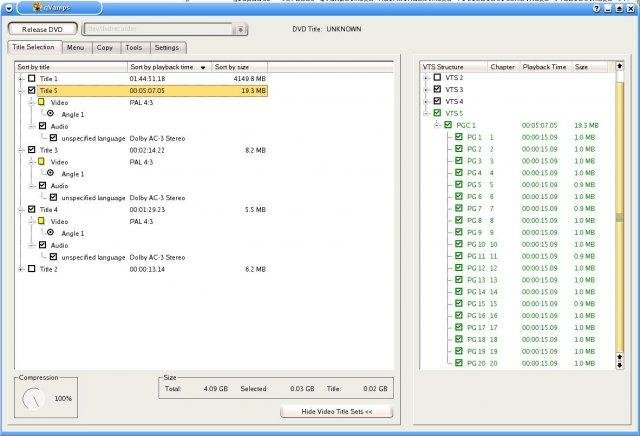The image size is (640, 436).
Task: Click Dolby AC-3 Stereo under Title 3
Action: [157, 198]
